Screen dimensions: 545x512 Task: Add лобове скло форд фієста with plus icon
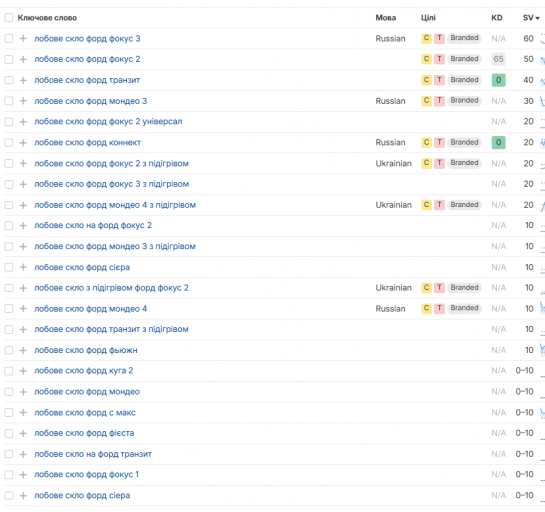(x=23, y=433)
